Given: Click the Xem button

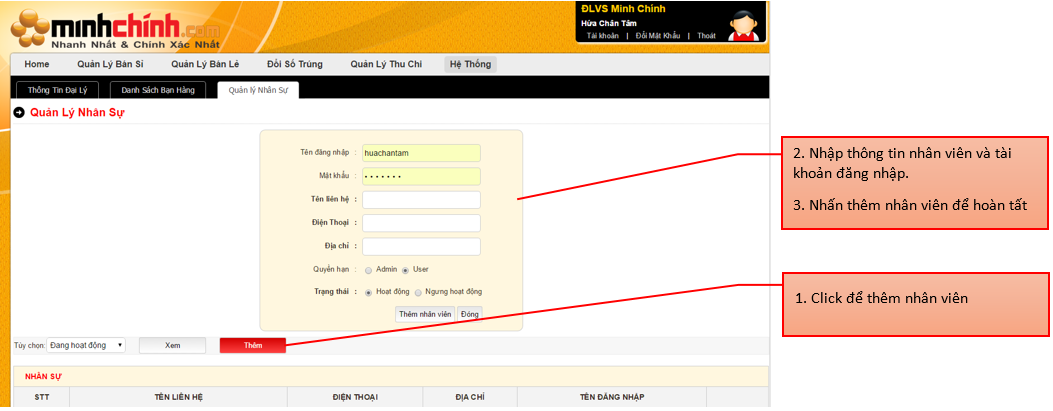Looking at the screenshot, I should [172, 345].
